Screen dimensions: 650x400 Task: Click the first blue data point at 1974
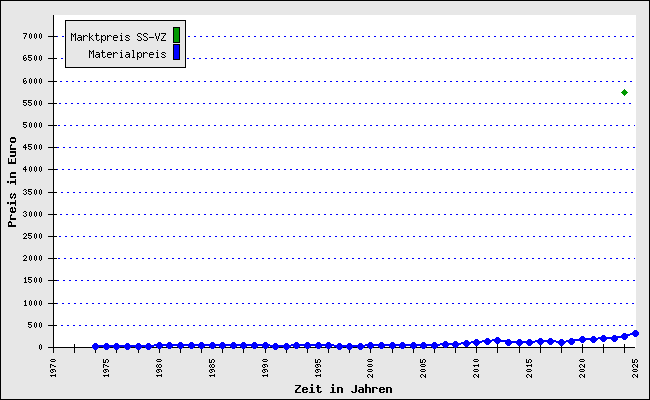click(95, 346)
